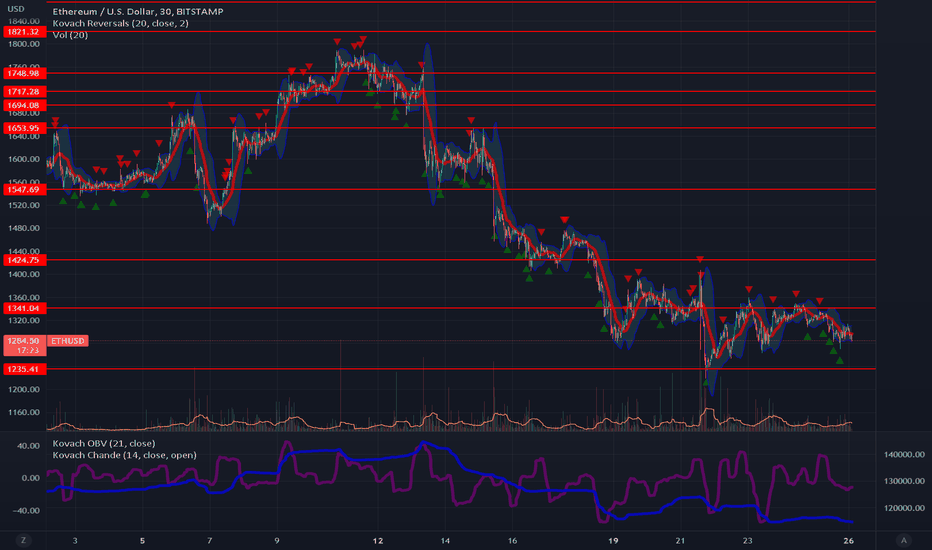The image size is (932, 550).
Task: Click the 1717.28 price level label
Action: 24,92
